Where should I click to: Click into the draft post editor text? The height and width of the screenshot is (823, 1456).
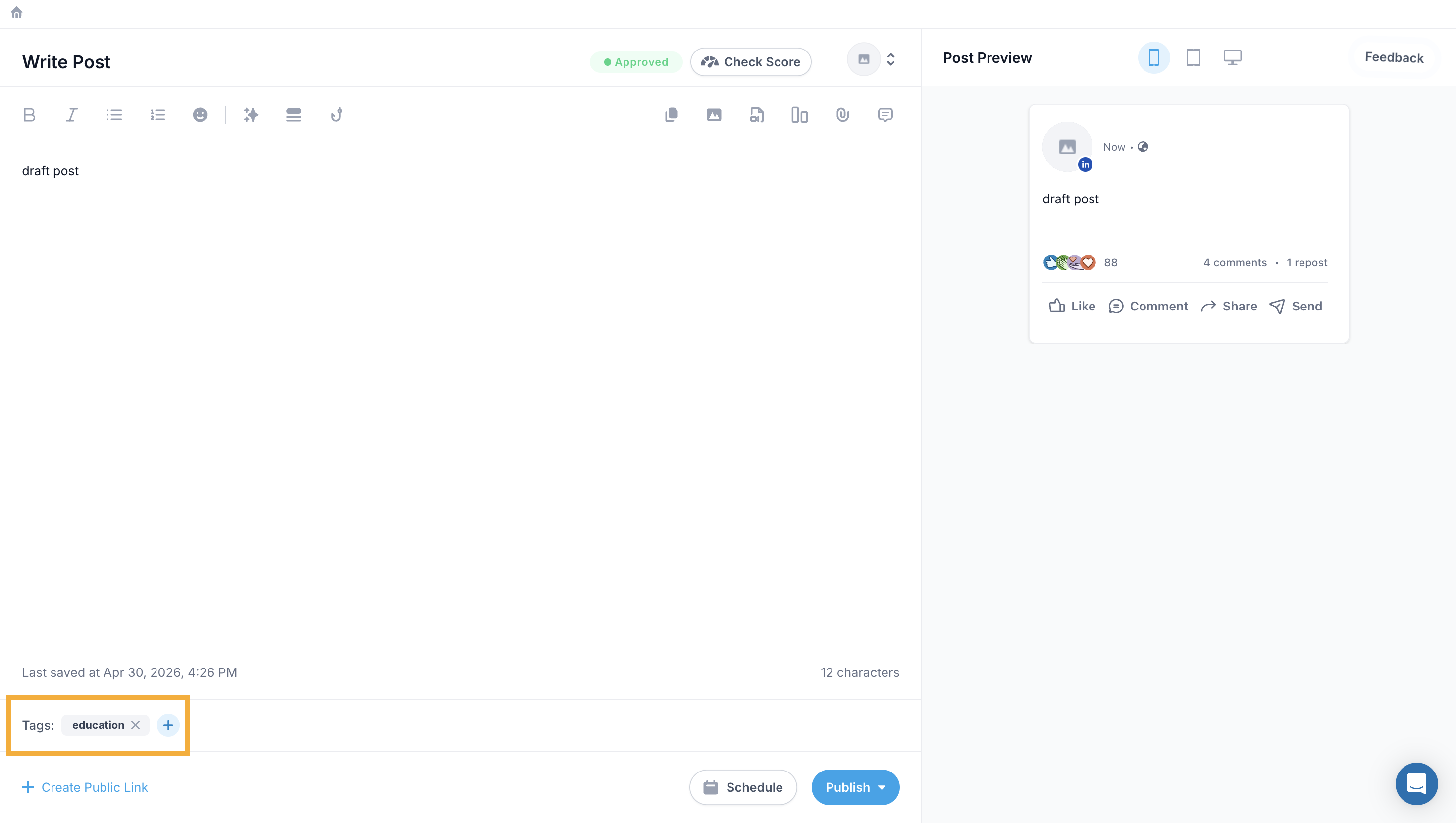point(51,171)
